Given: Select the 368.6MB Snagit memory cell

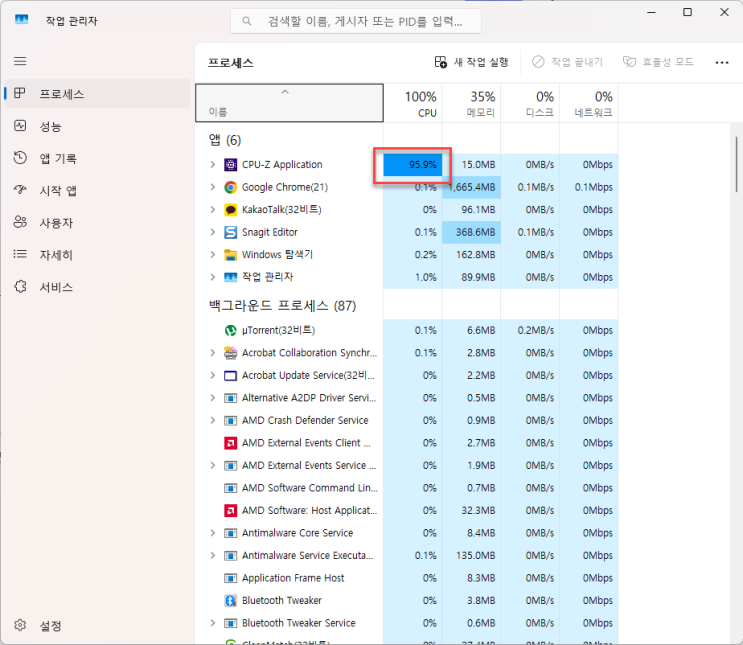Looking at the screenshot, I should (x=471, y=232).
